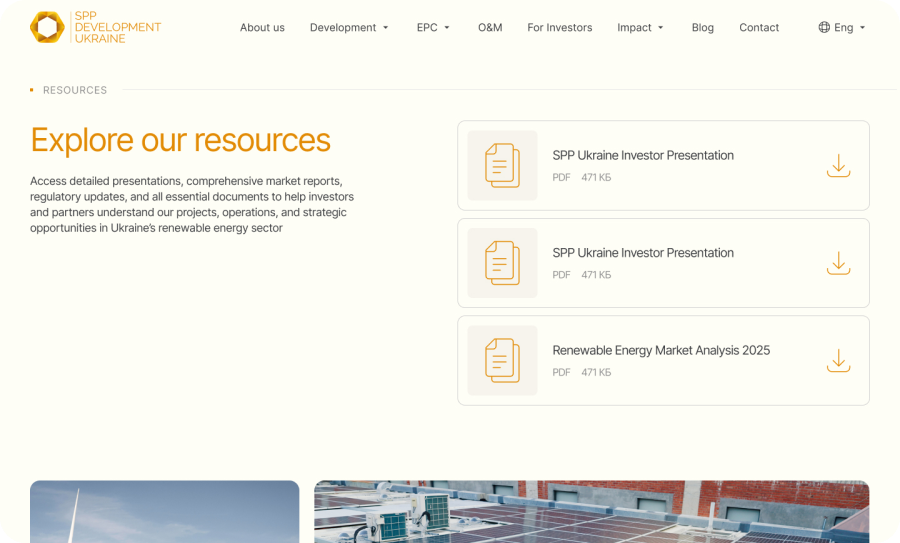Open the For Investors page
The image size is (900, 543).
560,28
